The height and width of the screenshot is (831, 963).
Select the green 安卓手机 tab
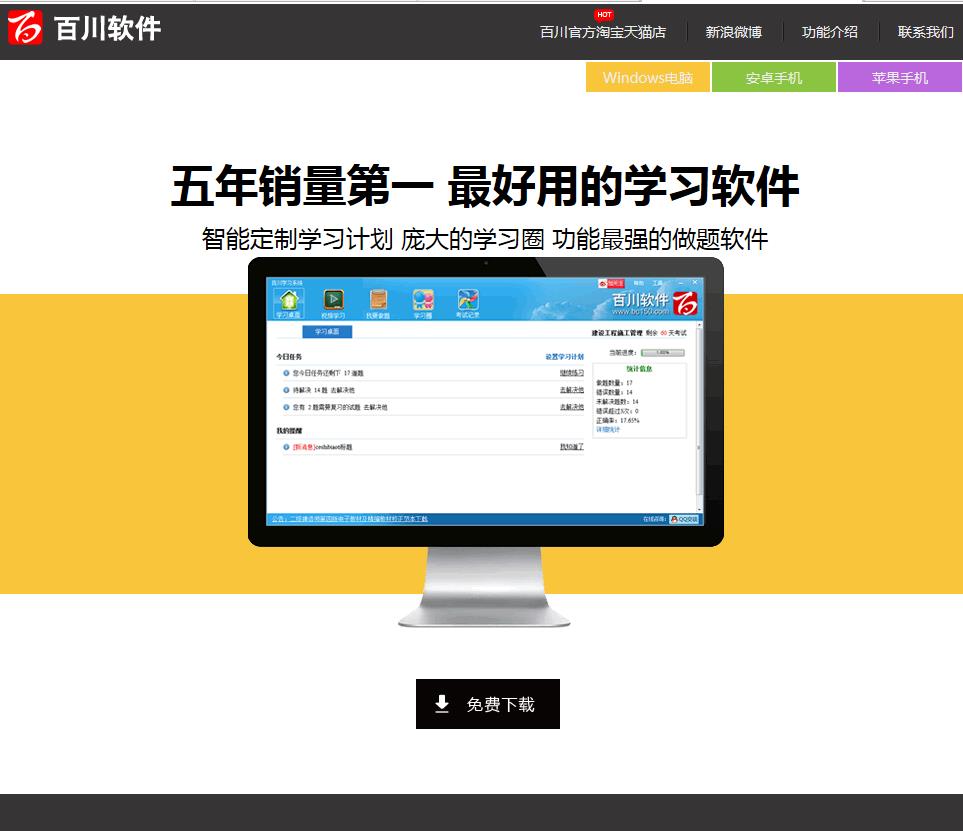pyautogui.click(x=774, y=77)
